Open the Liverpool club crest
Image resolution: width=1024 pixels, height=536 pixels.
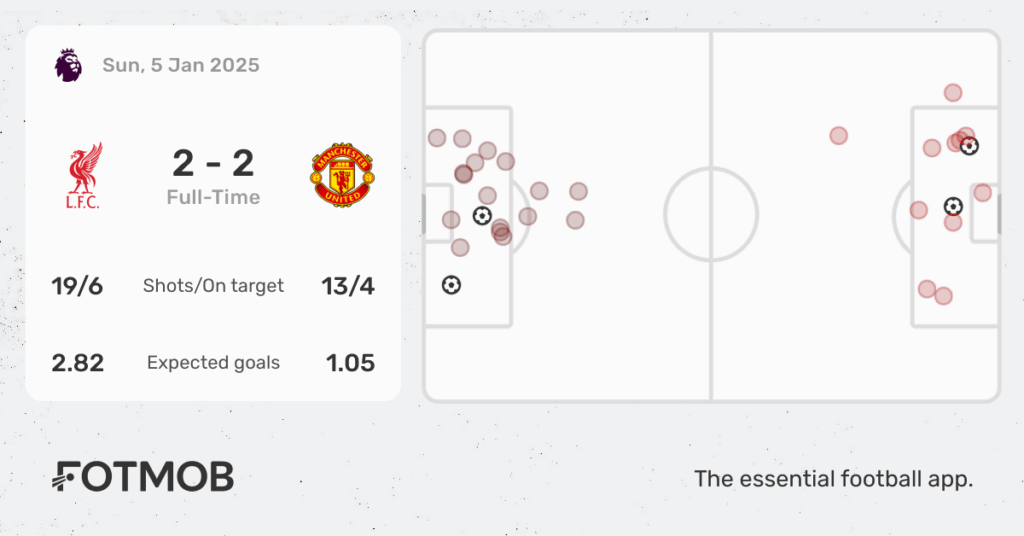[x=85, y=175]
